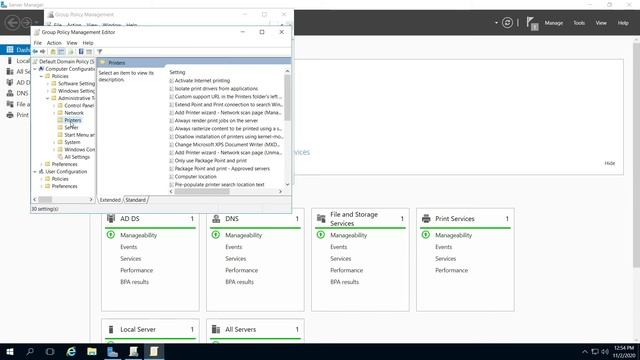Click the Back arrow in the editor toolbar

(x=35, y=52)
